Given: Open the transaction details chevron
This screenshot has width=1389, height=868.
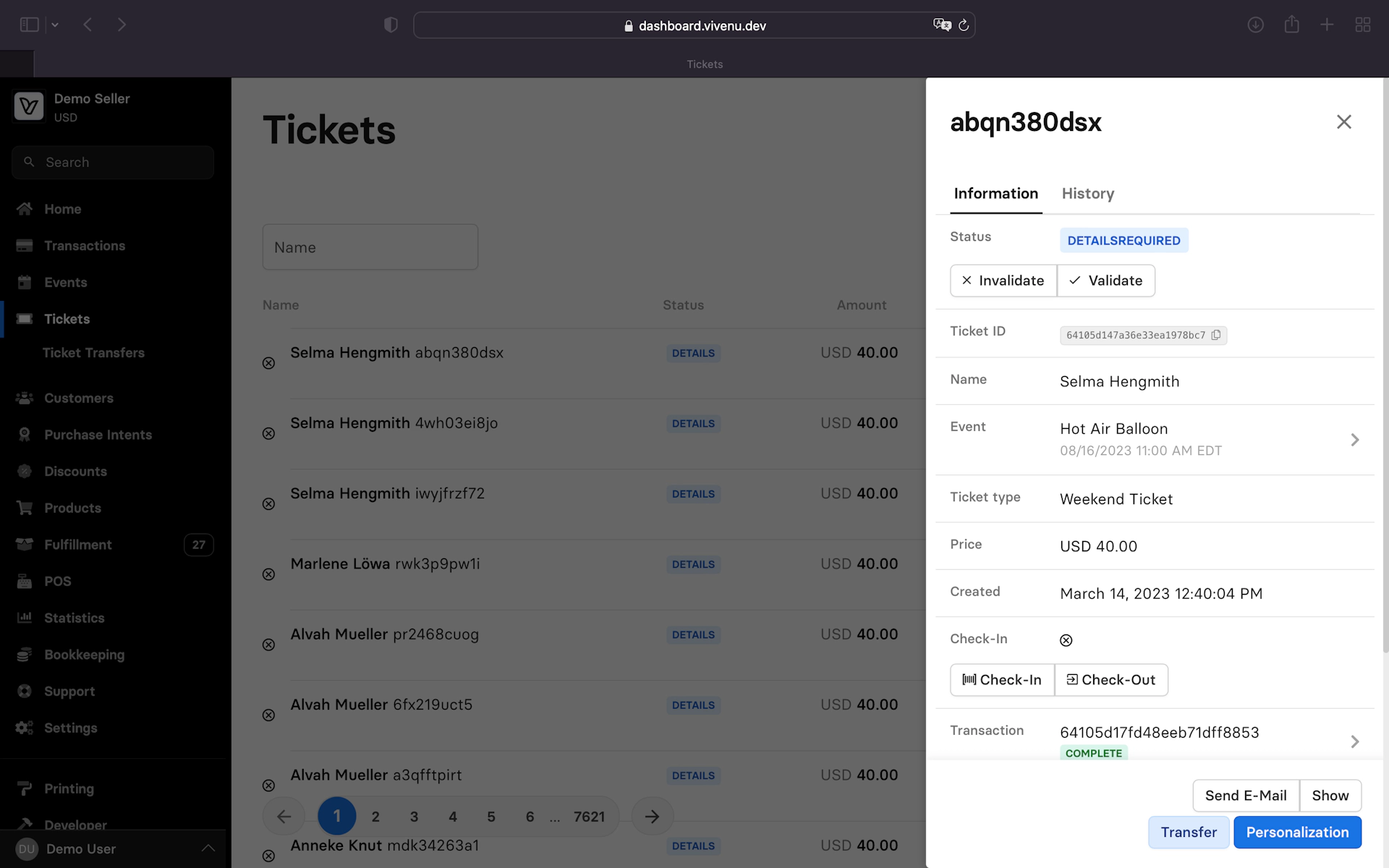Looking at the screenshot, I should (x=1354, y=741).
